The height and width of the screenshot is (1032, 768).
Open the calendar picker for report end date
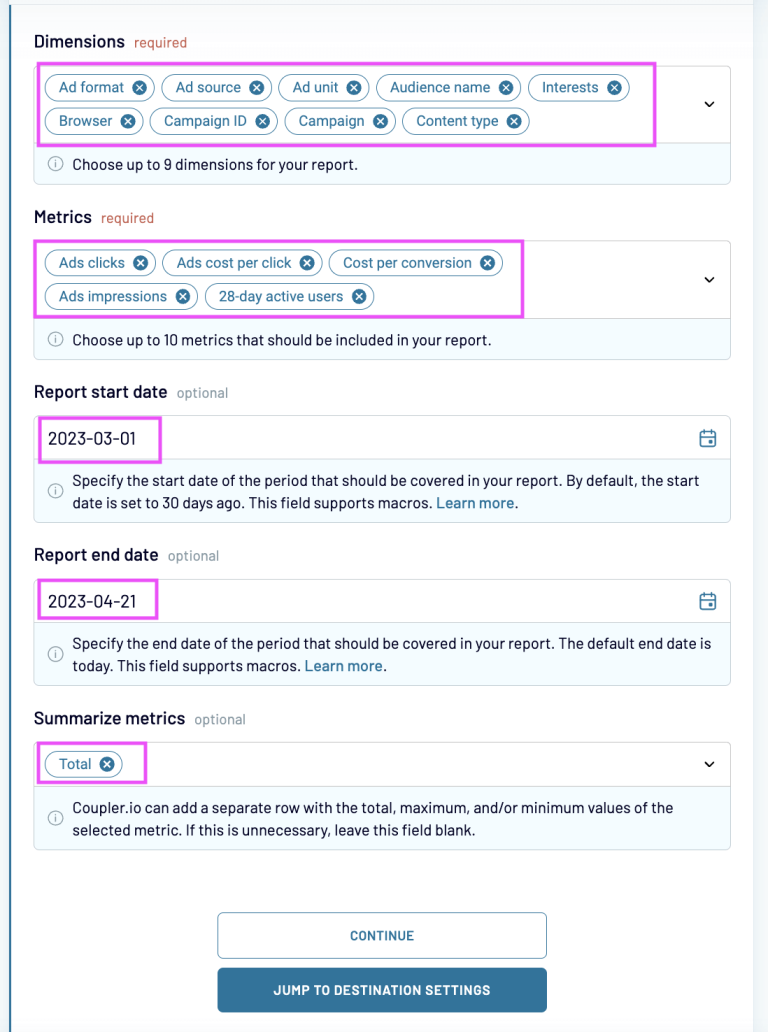click(x=707, y=601)
